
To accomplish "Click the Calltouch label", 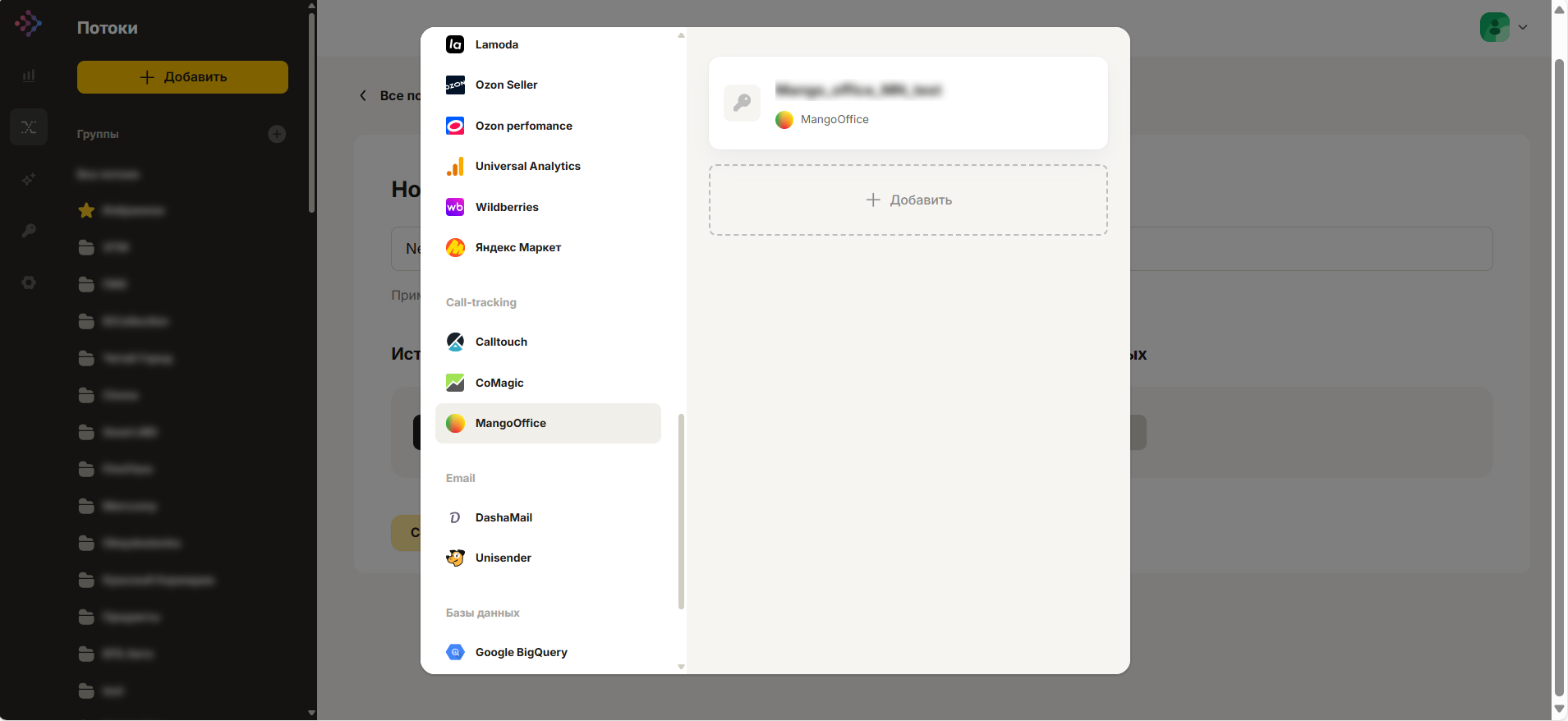I will point(501,342).
